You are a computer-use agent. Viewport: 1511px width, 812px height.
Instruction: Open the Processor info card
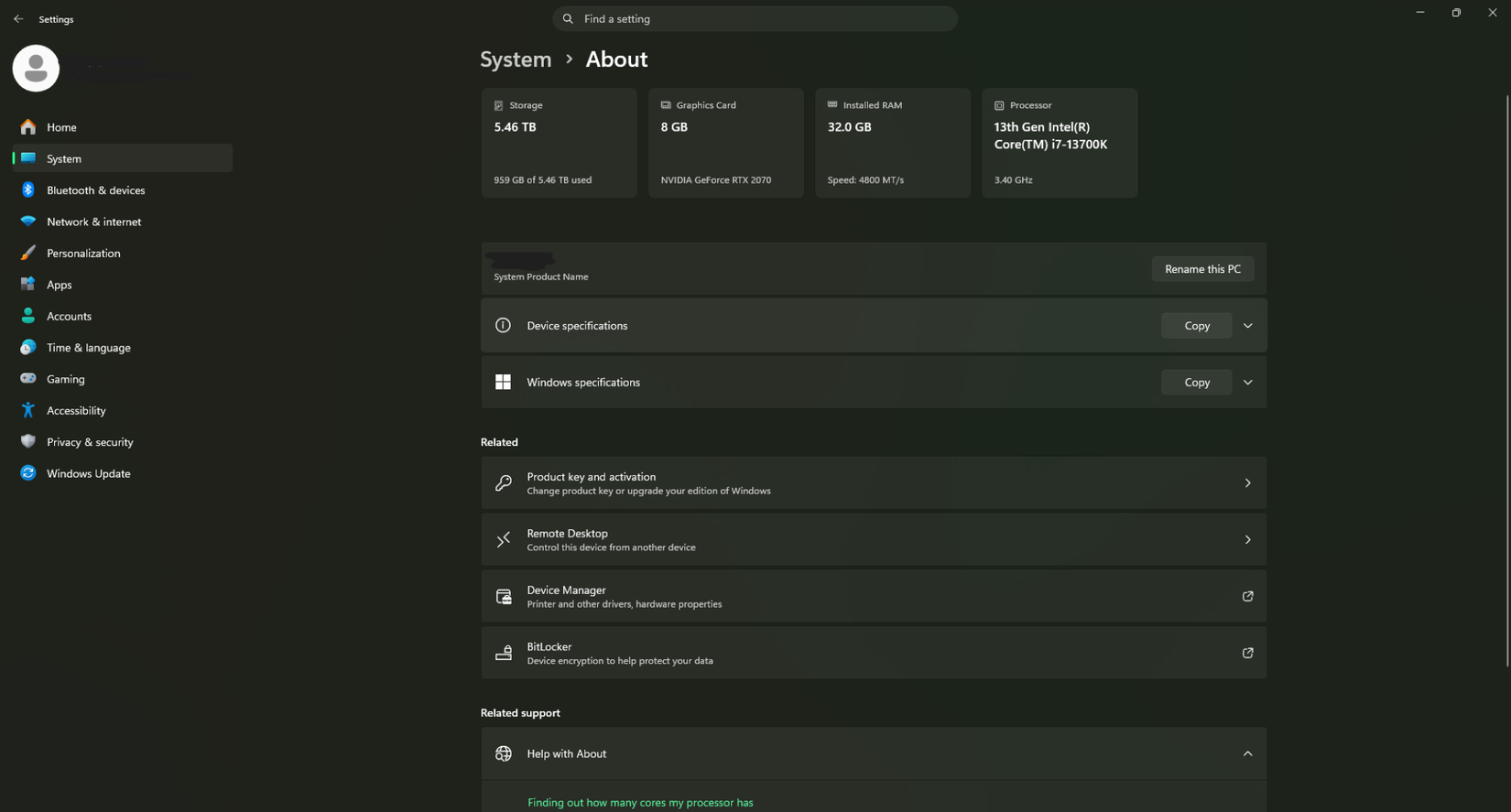tap(1060, 143)
